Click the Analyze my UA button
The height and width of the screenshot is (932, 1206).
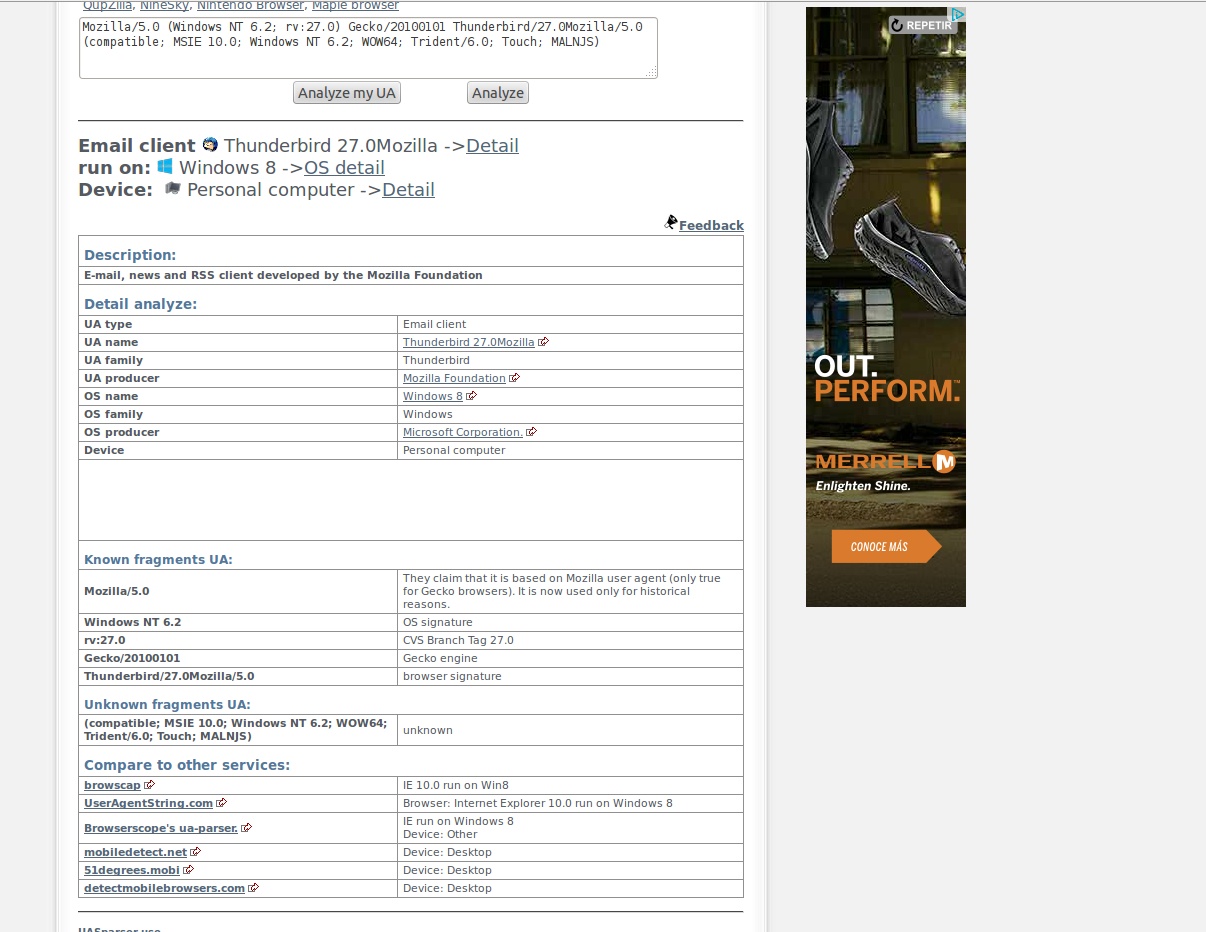pyautogui.click(x=347, y=93)
